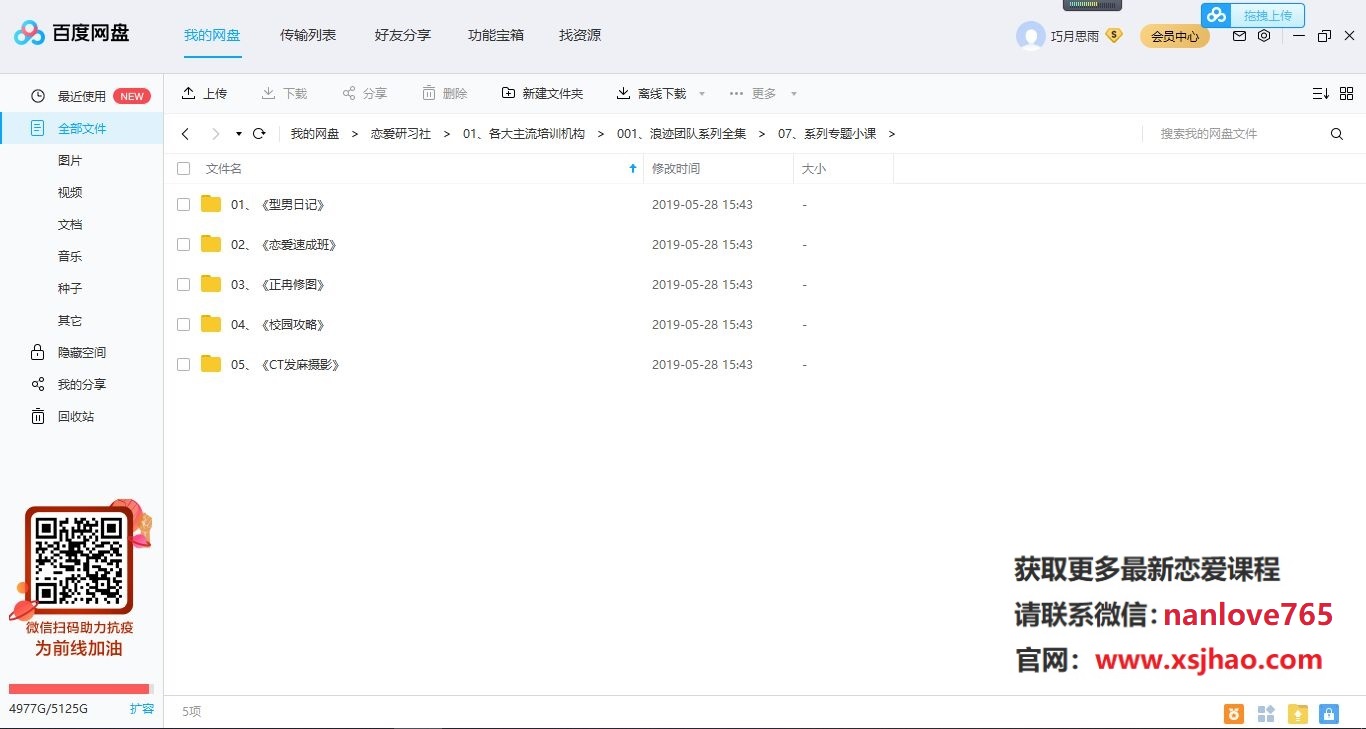1366x729 pixels.
Task: Sort by 文件名 column header
Action: click(x=224, y=169)
